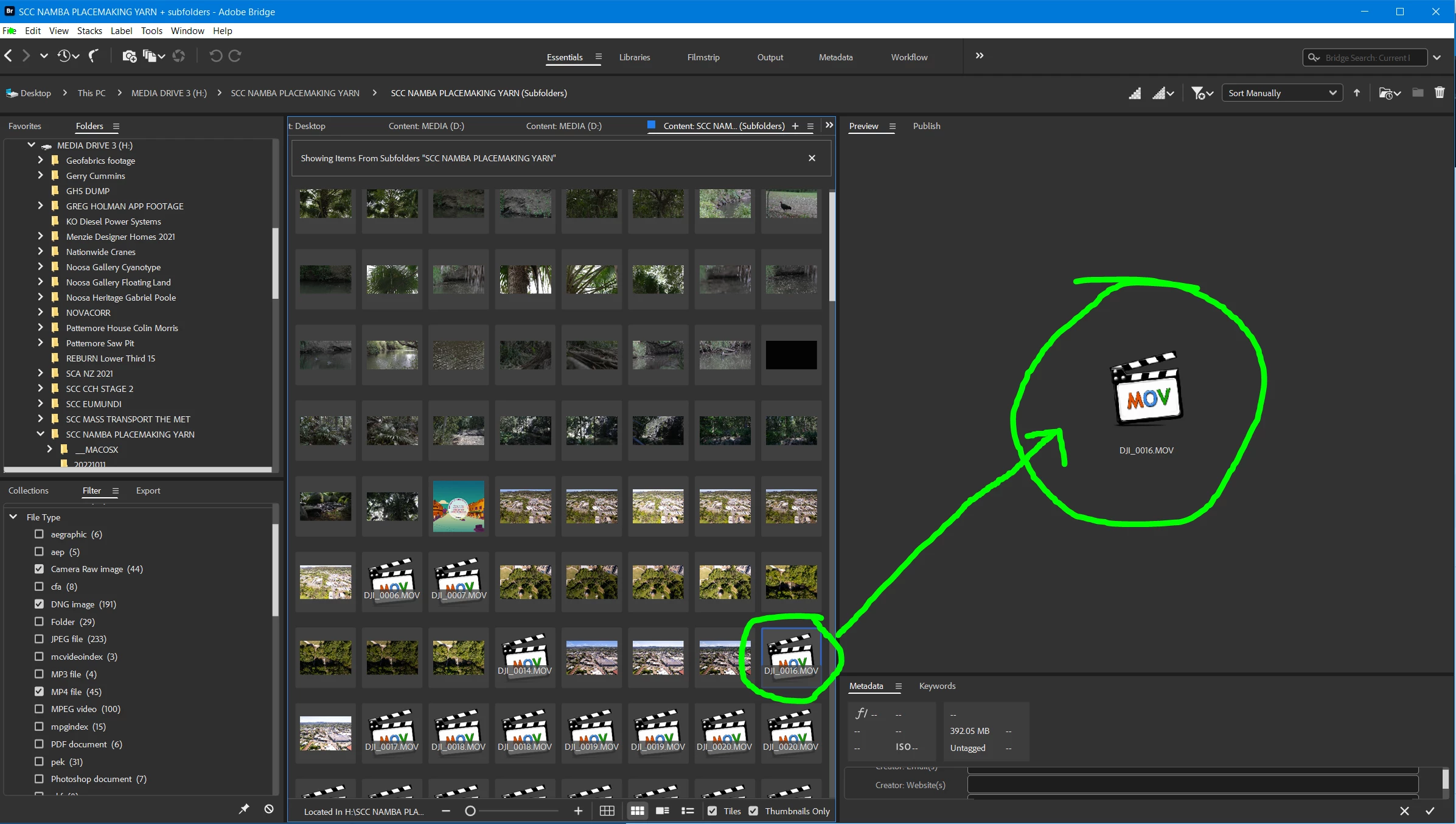
Task: Open the Keywords panel tab
Action: [x=937, y=686]
